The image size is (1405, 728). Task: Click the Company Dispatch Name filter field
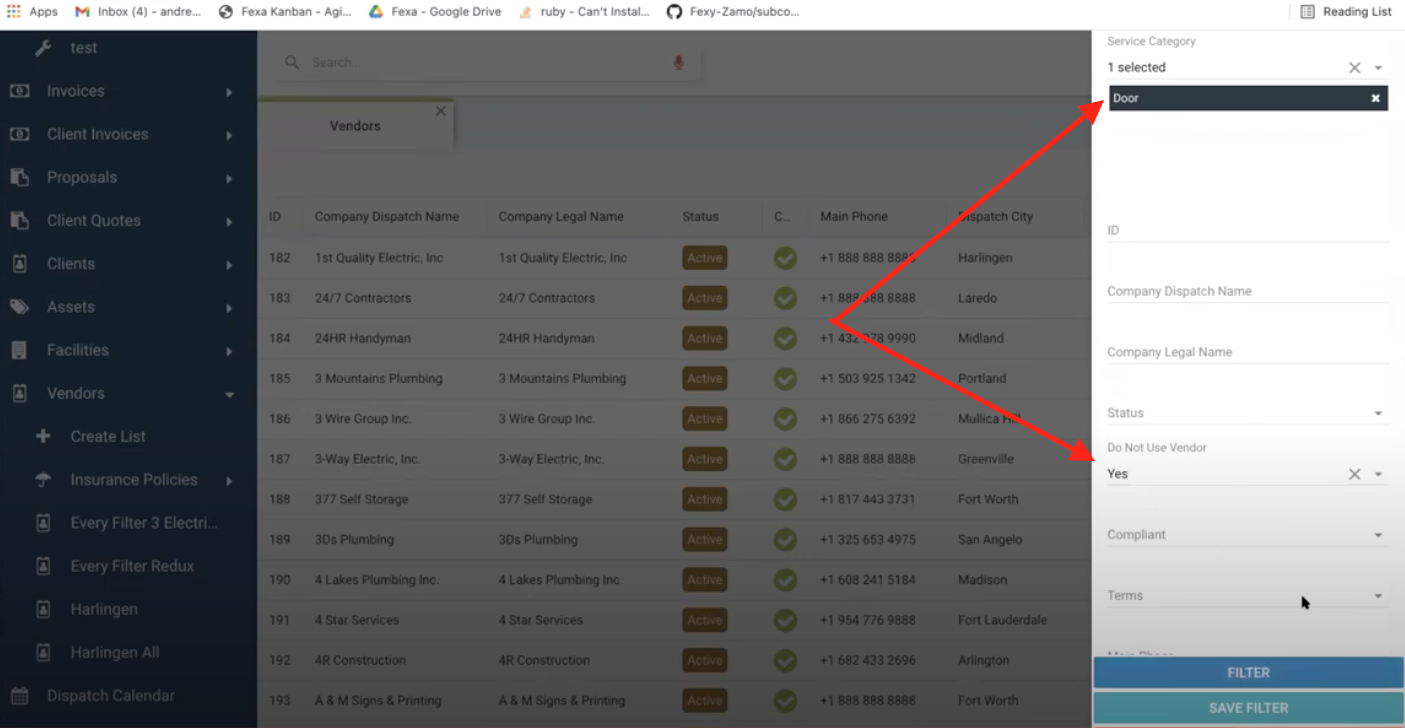point(1247,292)
